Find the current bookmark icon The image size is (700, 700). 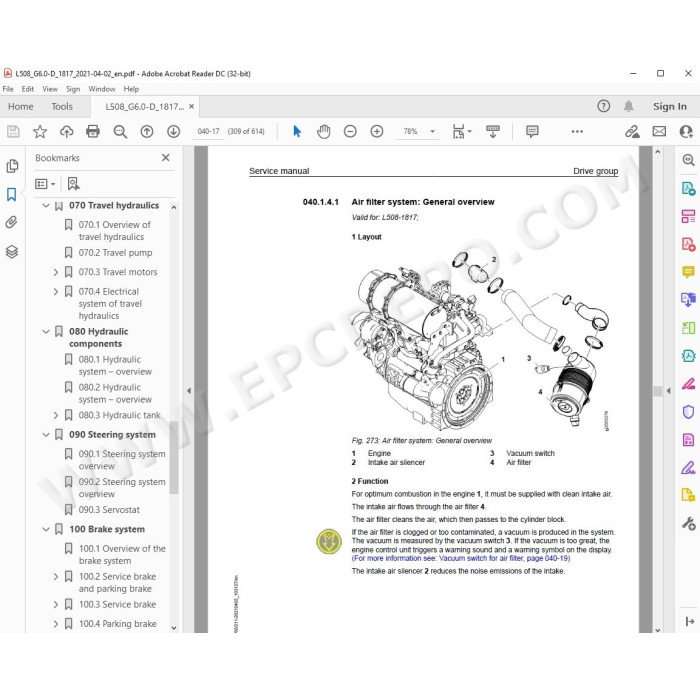[73, 183]
